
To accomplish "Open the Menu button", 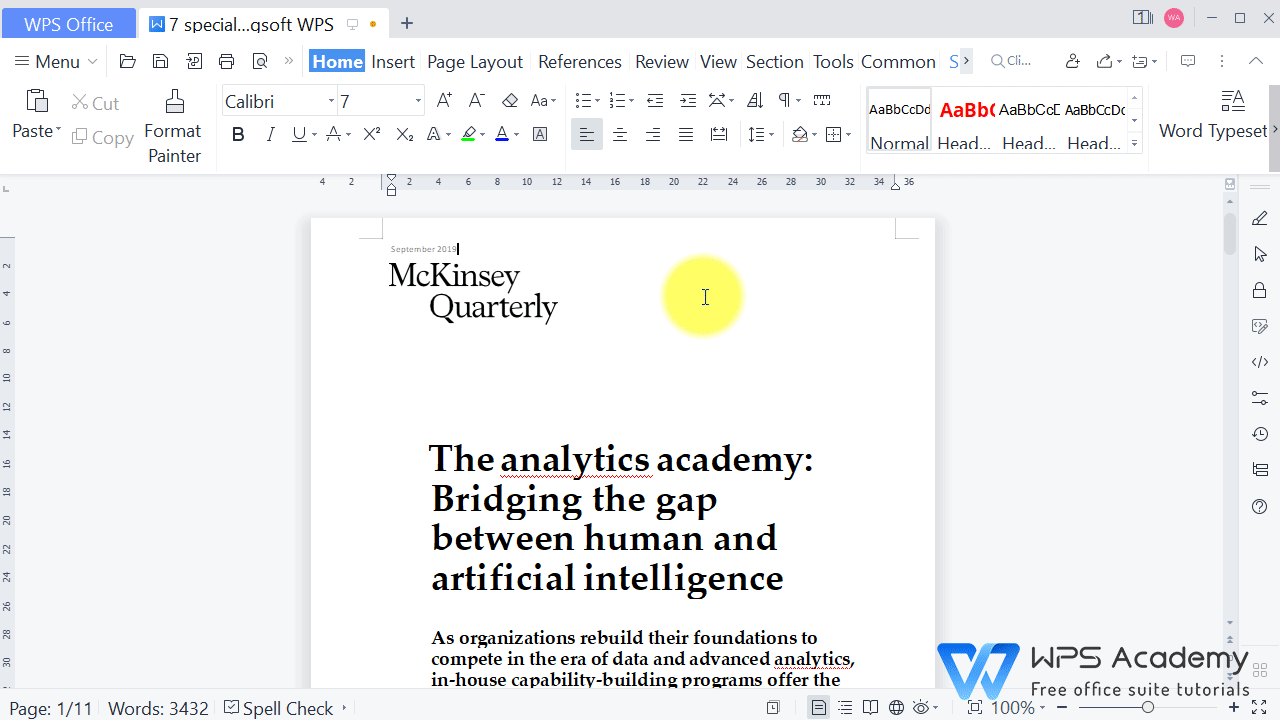I will [56, 62].
